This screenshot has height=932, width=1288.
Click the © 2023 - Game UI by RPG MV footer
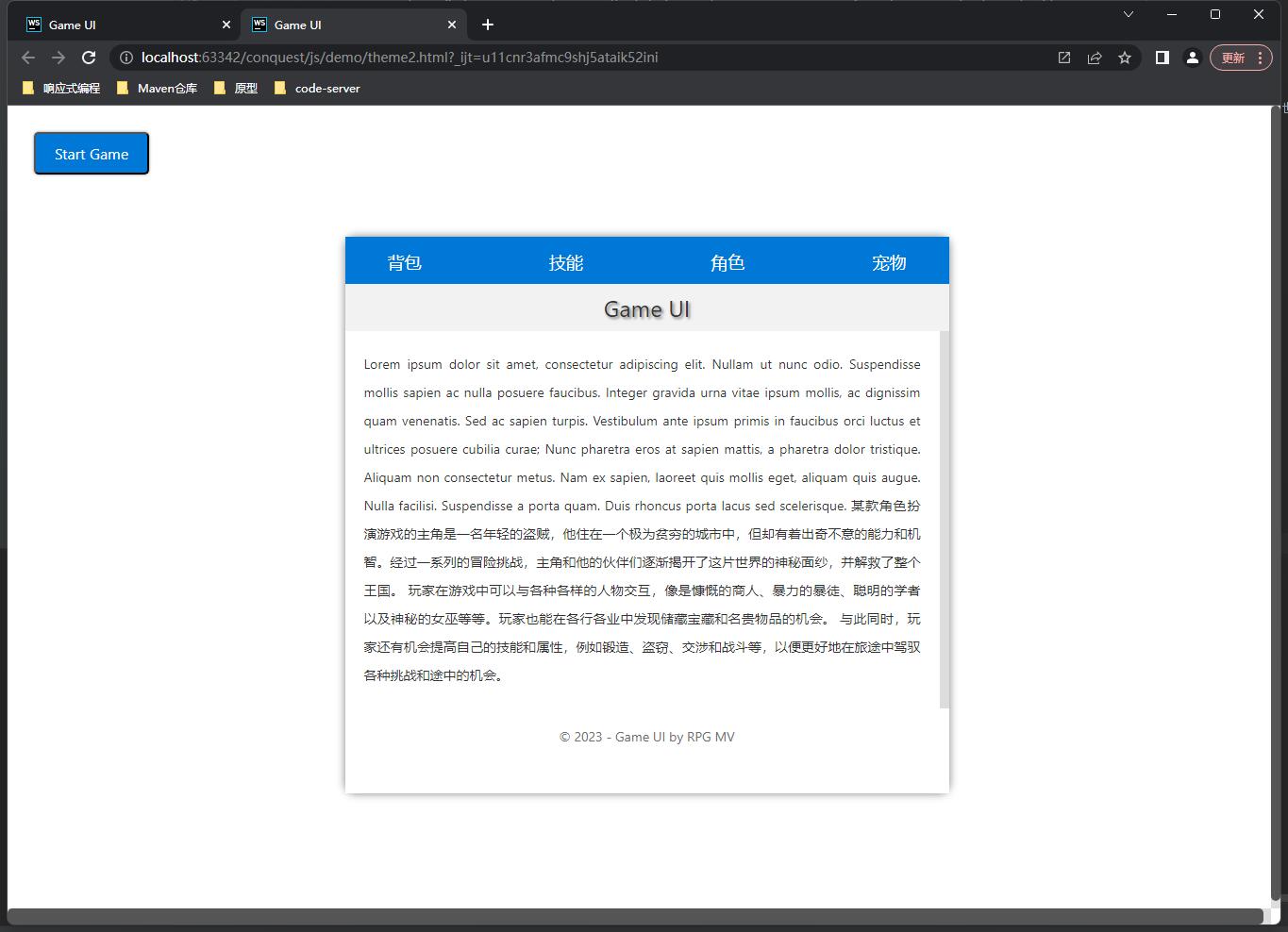click(647, 737)
